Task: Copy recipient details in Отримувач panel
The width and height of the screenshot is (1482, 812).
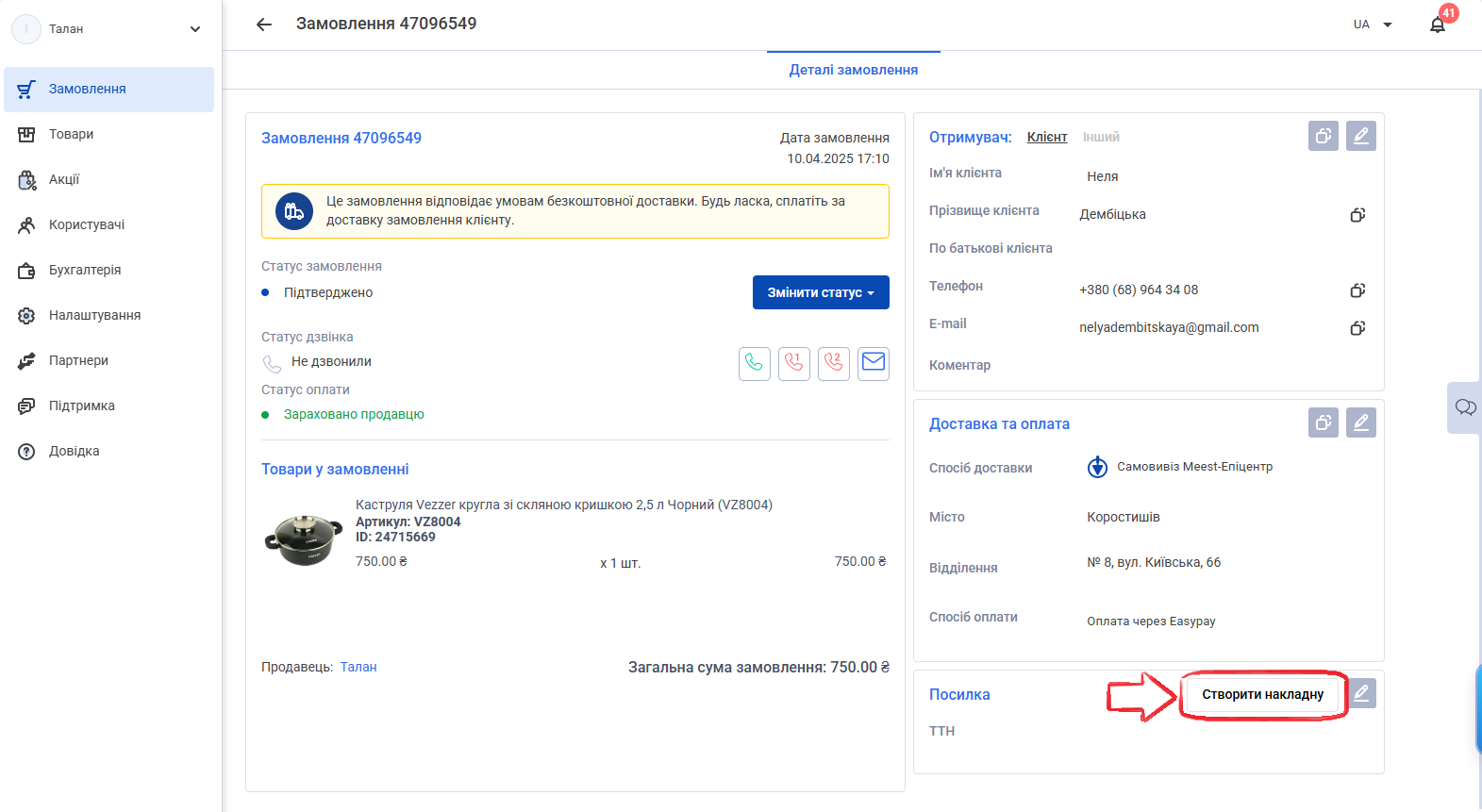Action: pyautogui.click(x=1324, y=136)
